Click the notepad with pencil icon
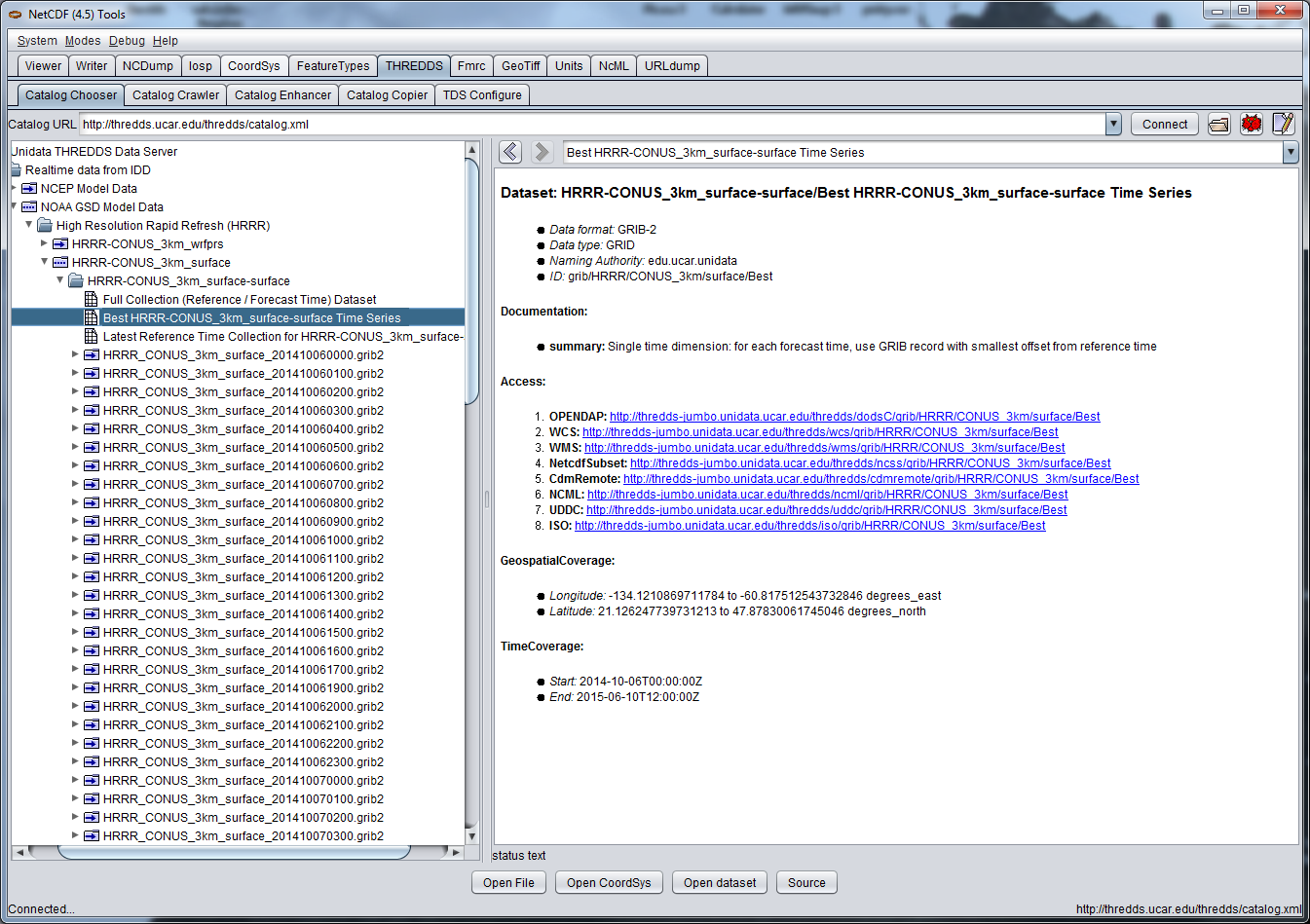Viewport: 1310px width, 924px height. pos(1283,125)
